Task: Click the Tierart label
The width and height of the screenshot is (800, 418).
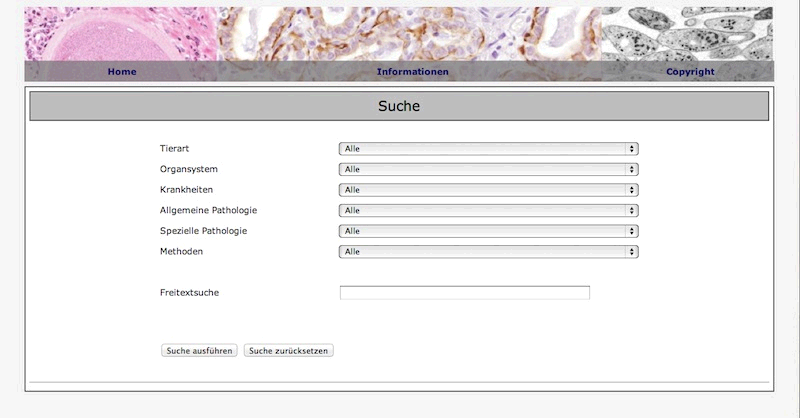Action: (174, 149)
